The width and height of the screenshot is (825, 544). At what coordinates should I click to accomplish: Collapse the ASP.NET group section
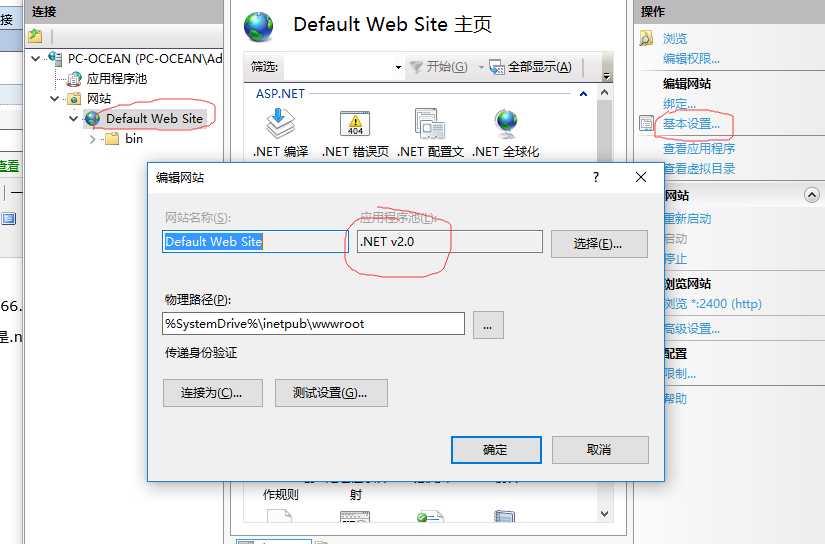583,94
